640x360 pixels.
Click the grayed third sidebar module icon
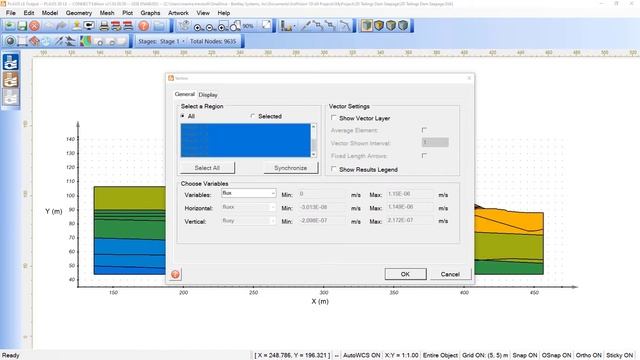(11, 98)
